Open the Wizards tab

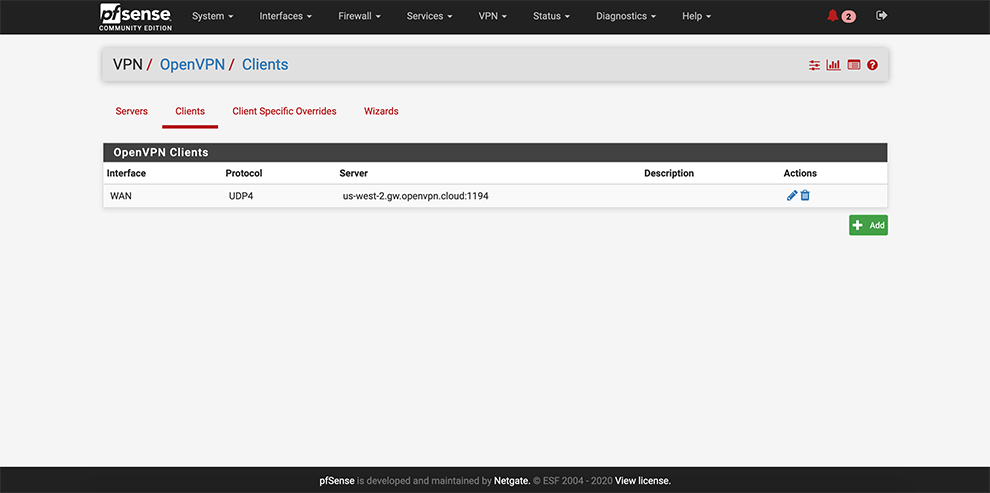click(x=381, y=111)
